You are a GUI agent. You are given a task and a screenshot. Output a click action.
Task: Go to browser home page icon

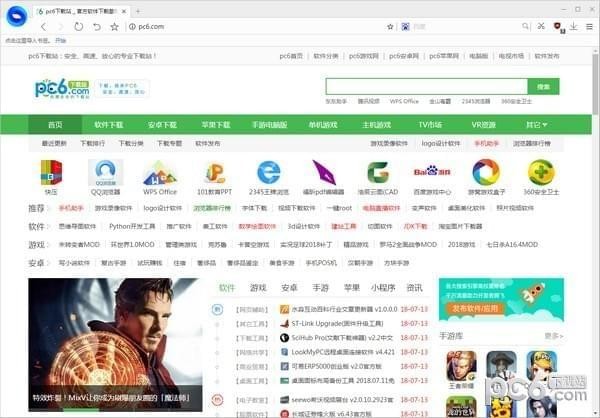coord(96,26)
